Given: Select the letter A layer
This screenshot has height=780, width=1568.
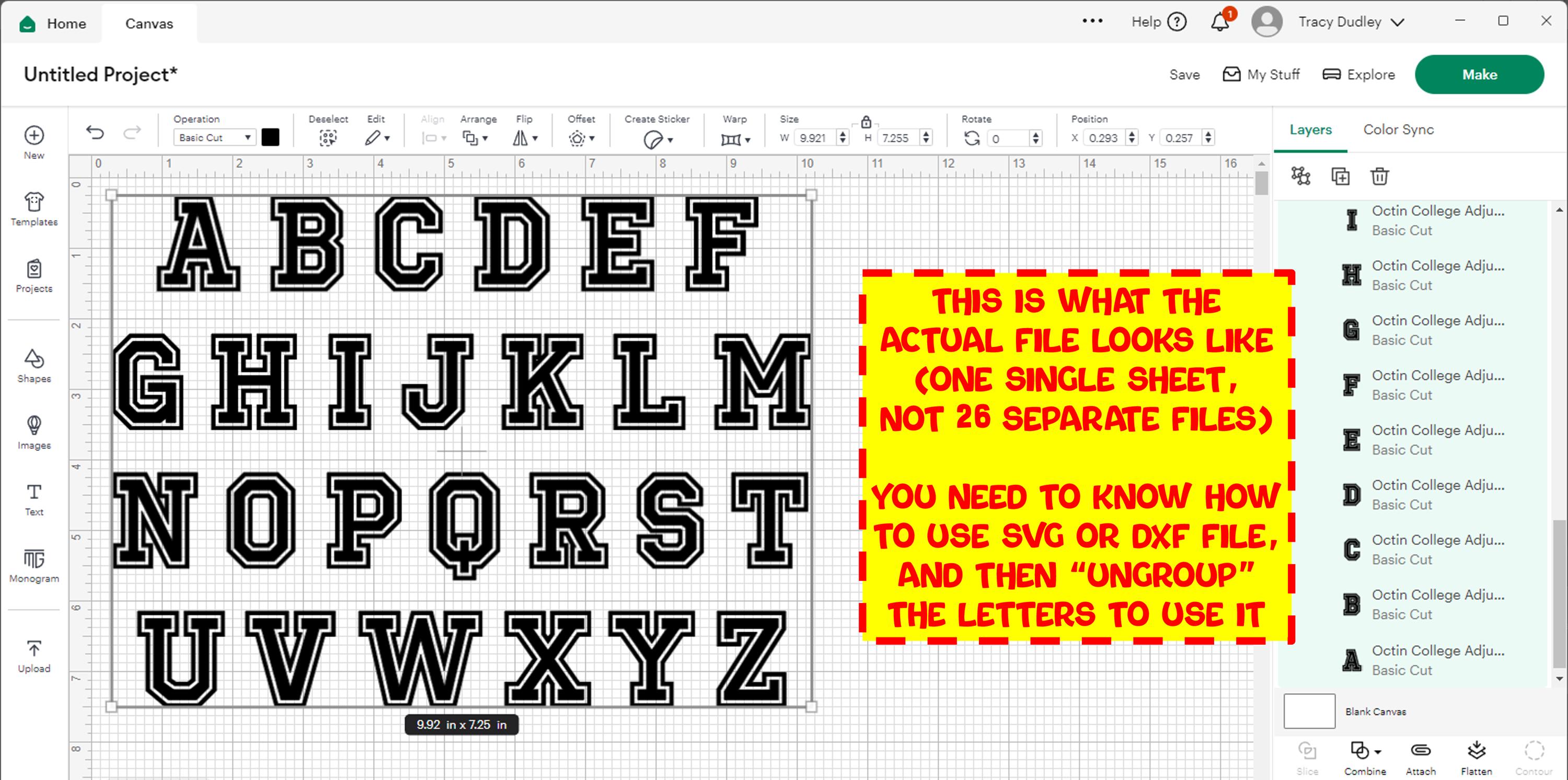Looking at the screenshot, I should click(1411, 659).
